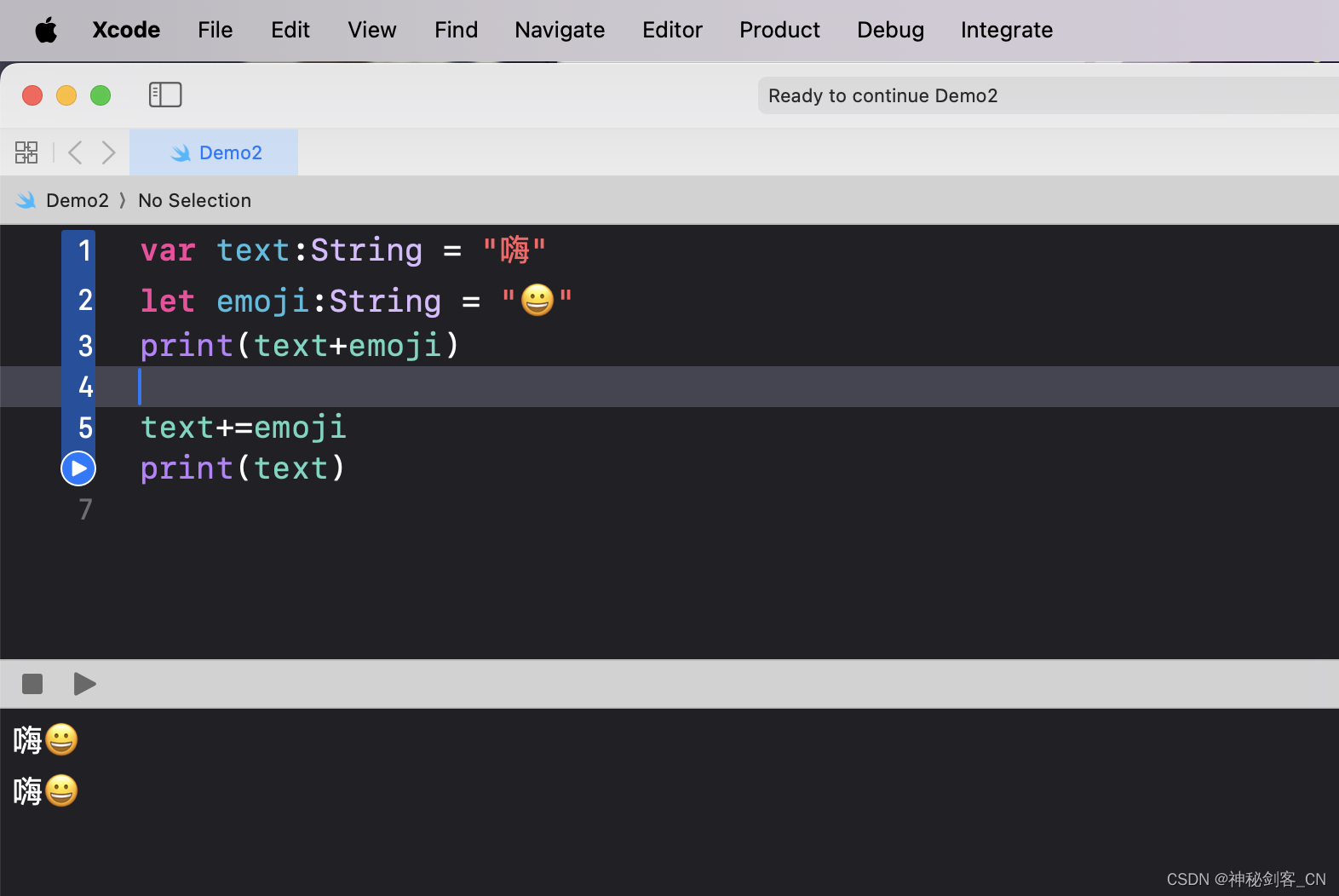Image resolution: width=1339 pixels, height=896 pixels.
Task: Execute playground with bottom play button
Action: [84, 684]
